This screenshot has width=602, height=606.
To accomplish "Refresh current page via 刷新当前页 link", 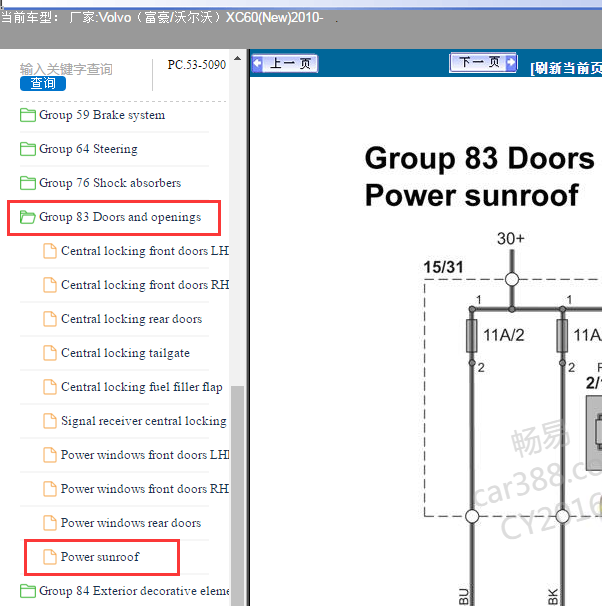I will click(566, 68).
